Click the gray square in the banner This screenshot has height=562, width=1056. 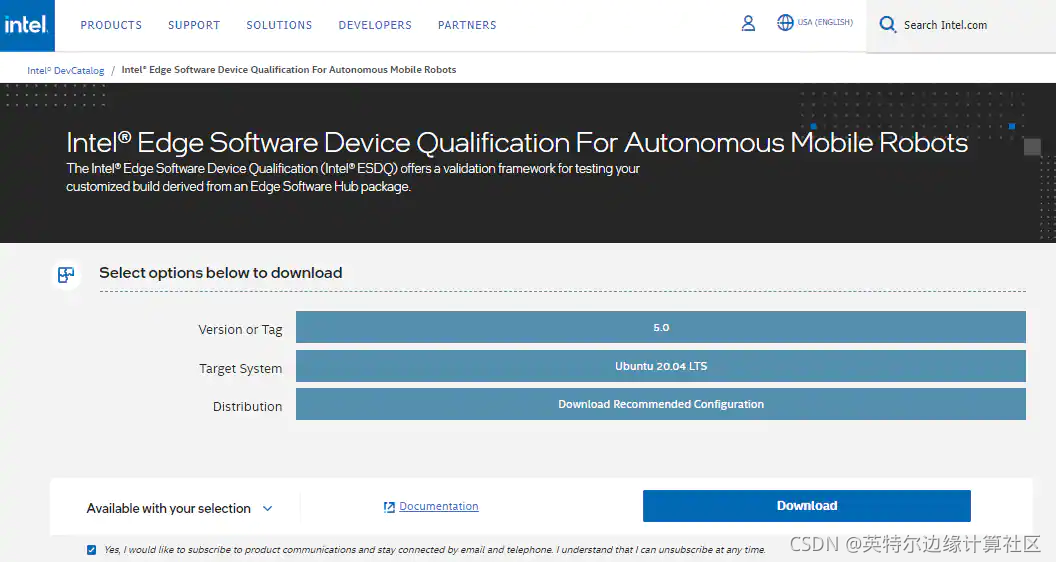tap(1032, 147)
